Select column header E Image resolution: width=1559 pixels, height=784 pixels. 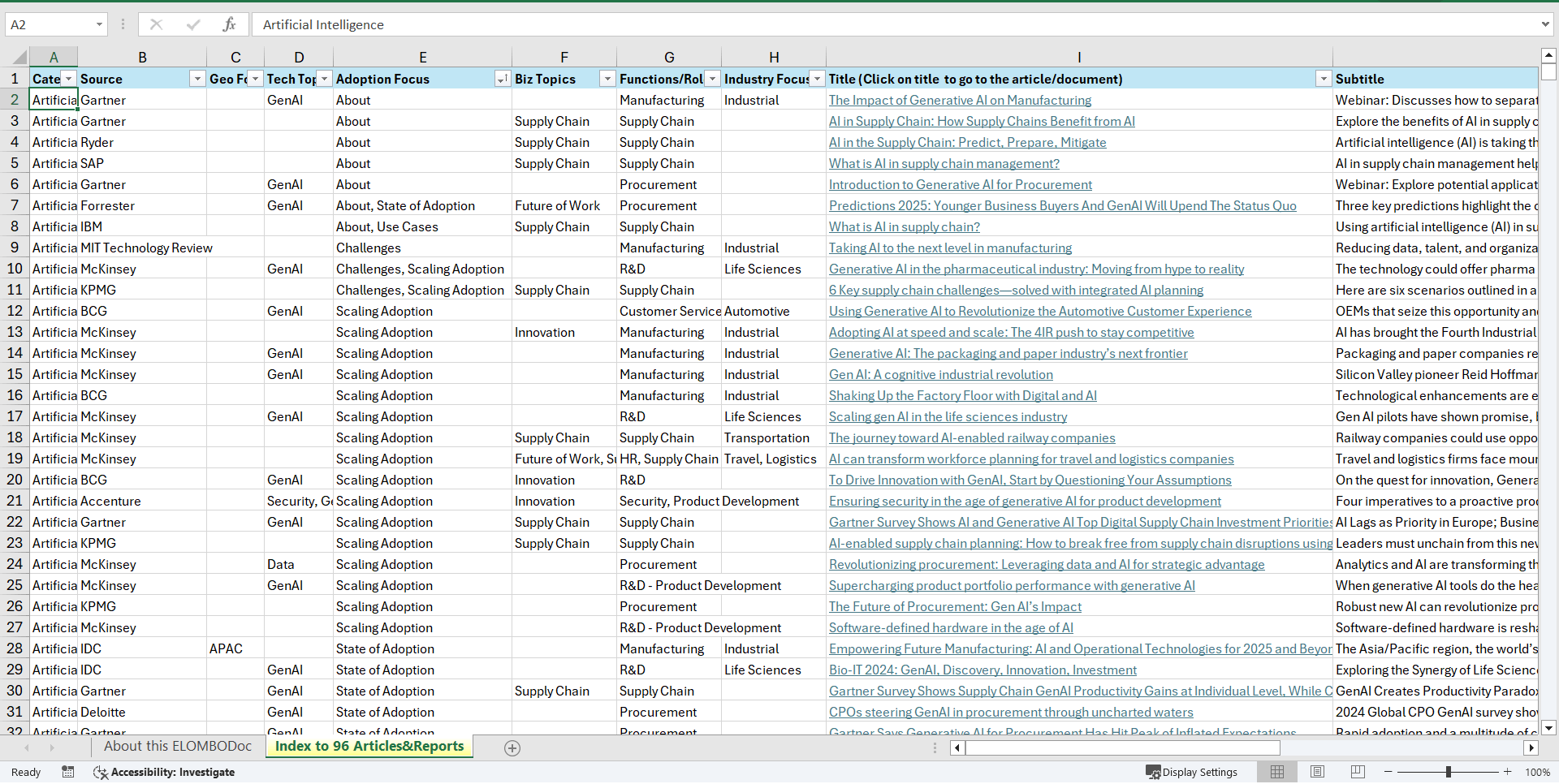(x=422, y=58)
